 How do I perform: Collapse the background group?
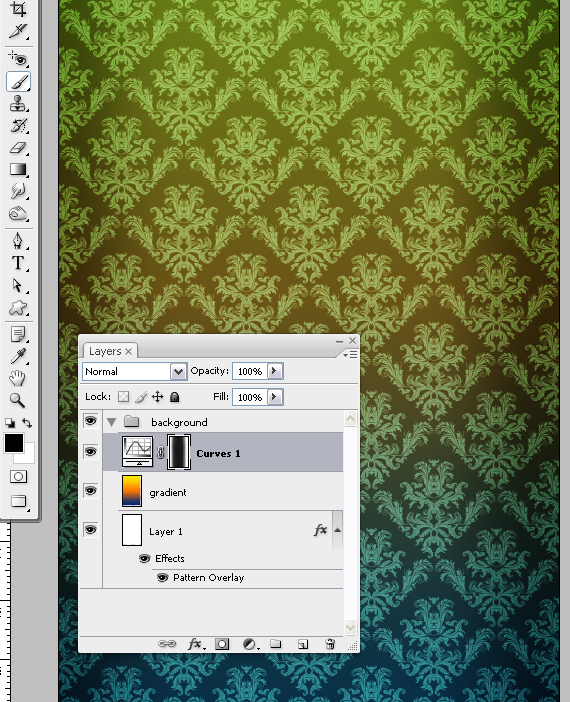(x=111, y=422)
